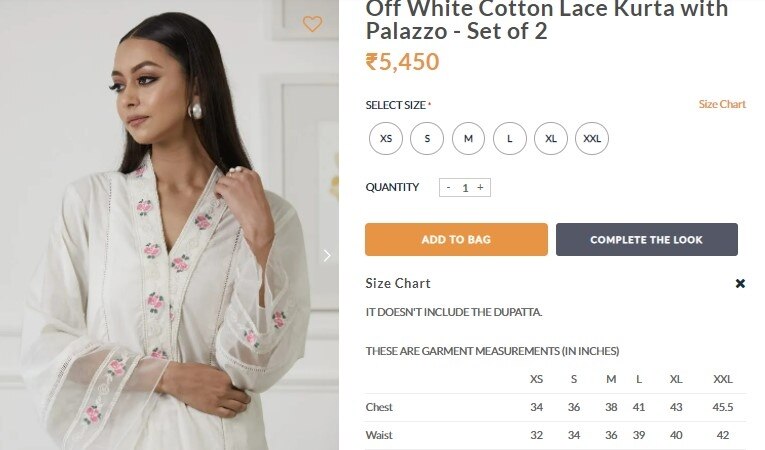The height and width of the screenshot is (450, 765).
Task: Open the Size Chart link
Action: [x=722, y=104]
